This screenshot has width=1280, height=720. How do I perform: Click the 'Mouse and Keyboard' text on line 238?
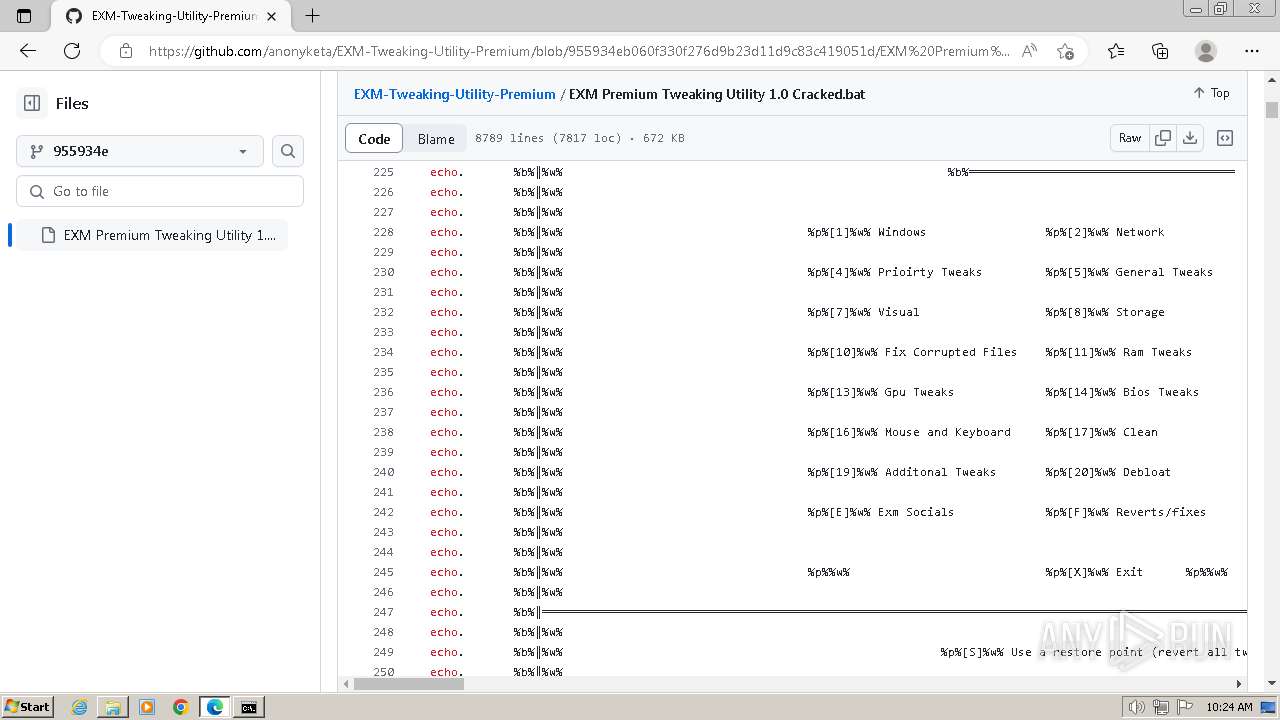948,432
